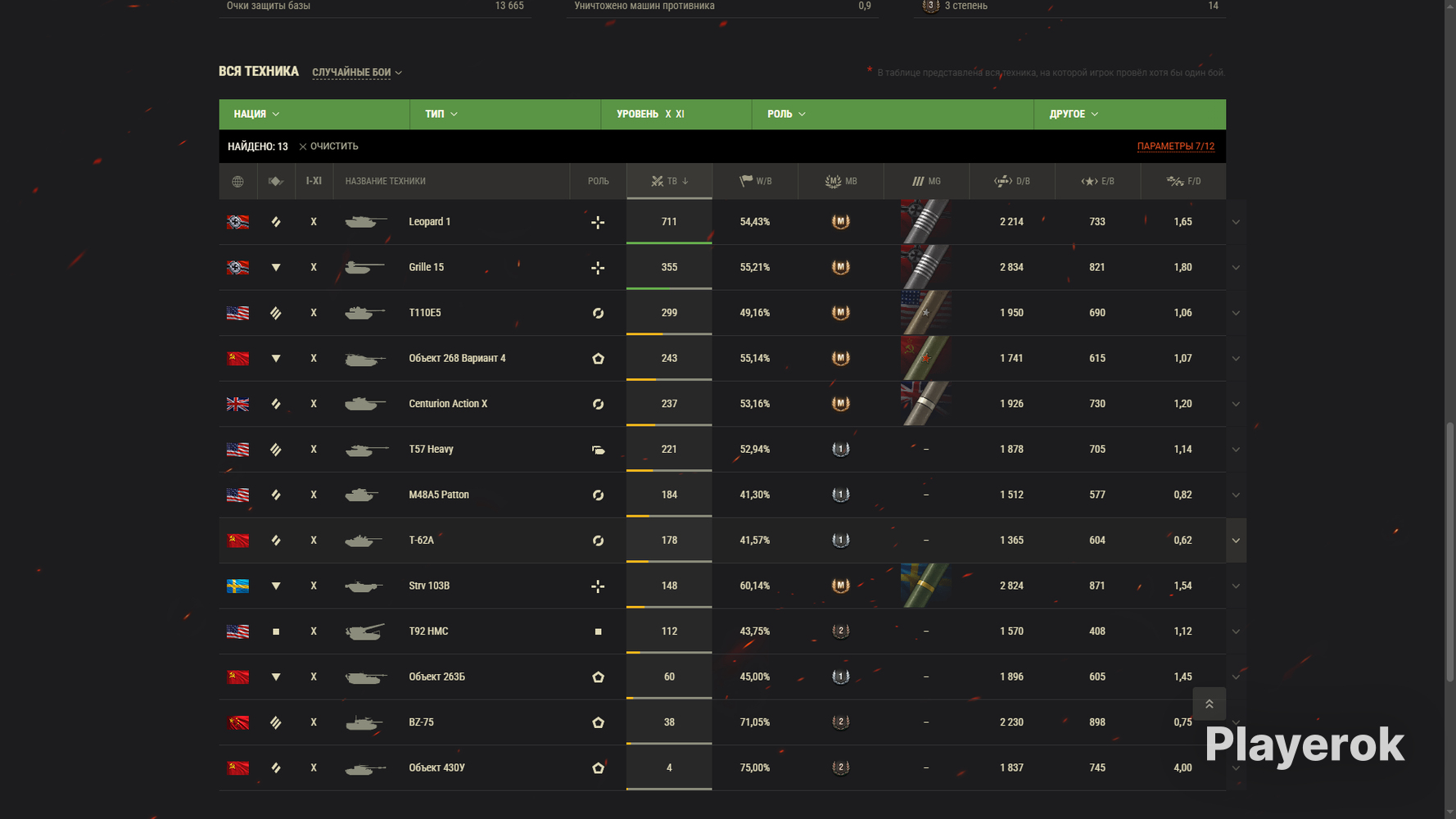Sort by battles TB column

(669, 182)
